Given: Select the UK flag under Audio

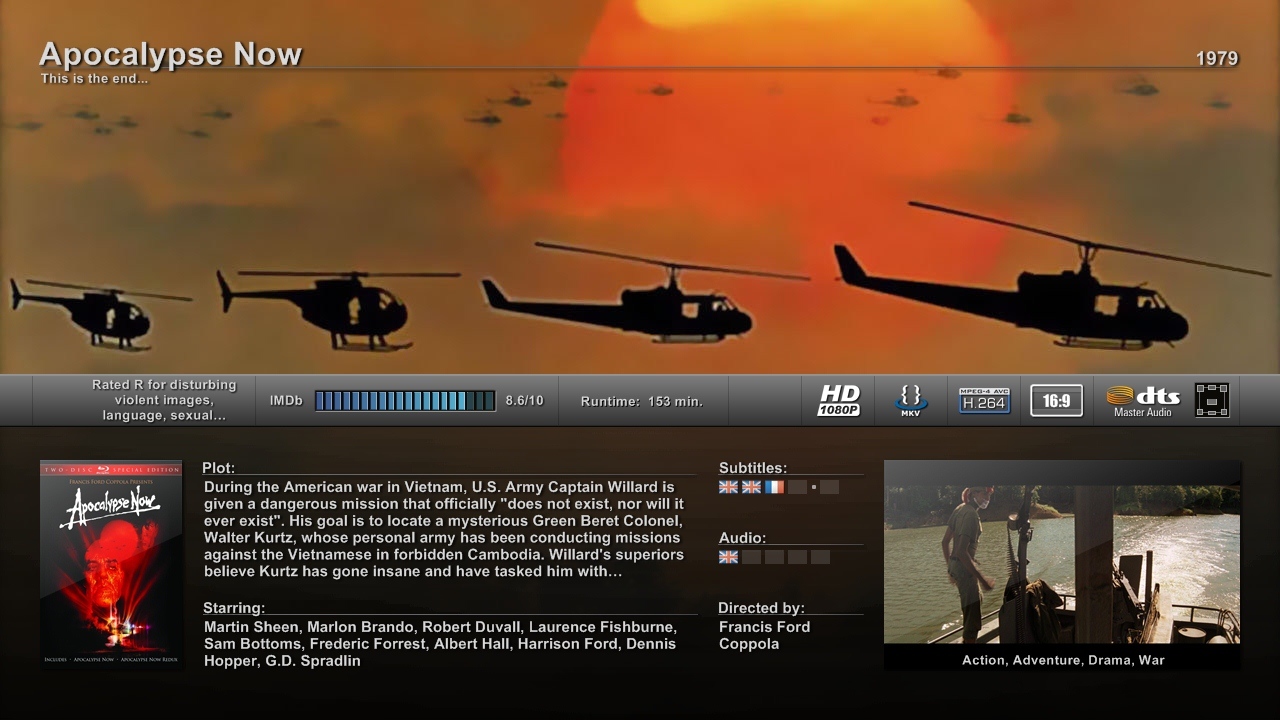Looking at the screenshot, I should tap(728, 557).
